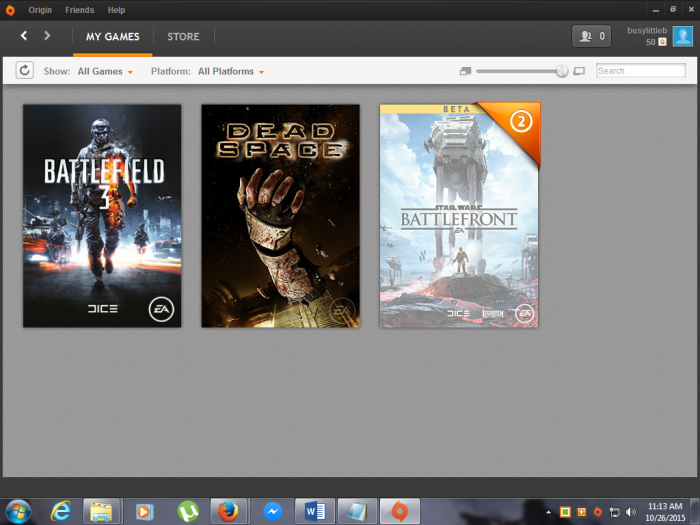
Task: Open the media player taskbar icon
Action: point(144,512)
